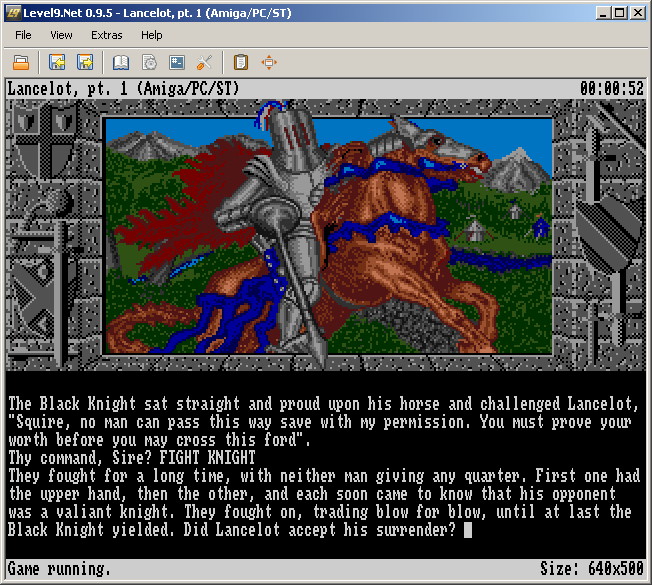Click the Level9.Net title bar app icon
The image size is (652, 585).
coord(13,13)
